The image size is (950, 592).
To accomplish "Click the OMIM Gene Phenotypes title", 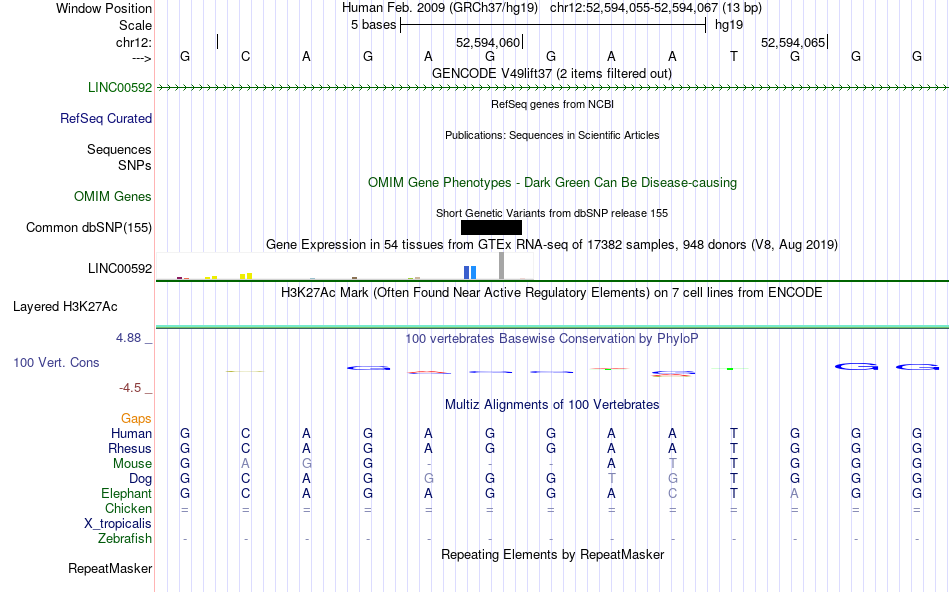I will [x=553, y=182].
